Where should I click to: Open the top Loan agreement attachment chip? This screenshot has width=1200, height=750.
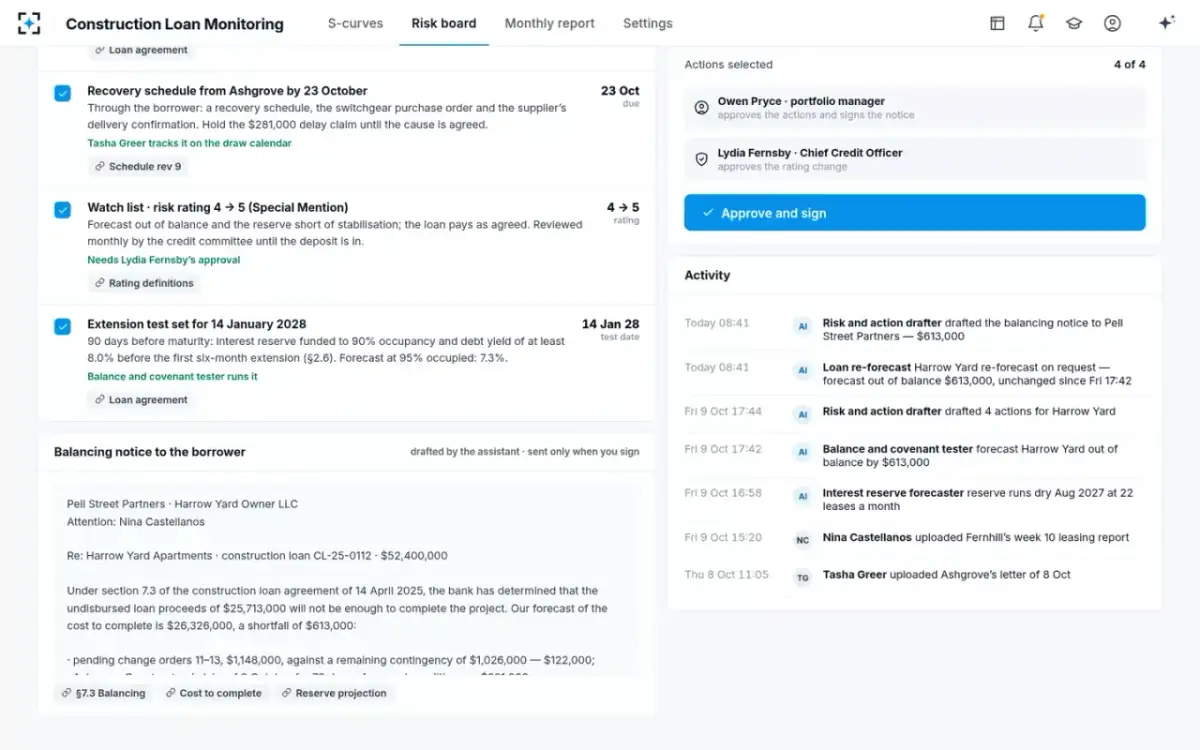pyautogui.click(x=141, y=50)
